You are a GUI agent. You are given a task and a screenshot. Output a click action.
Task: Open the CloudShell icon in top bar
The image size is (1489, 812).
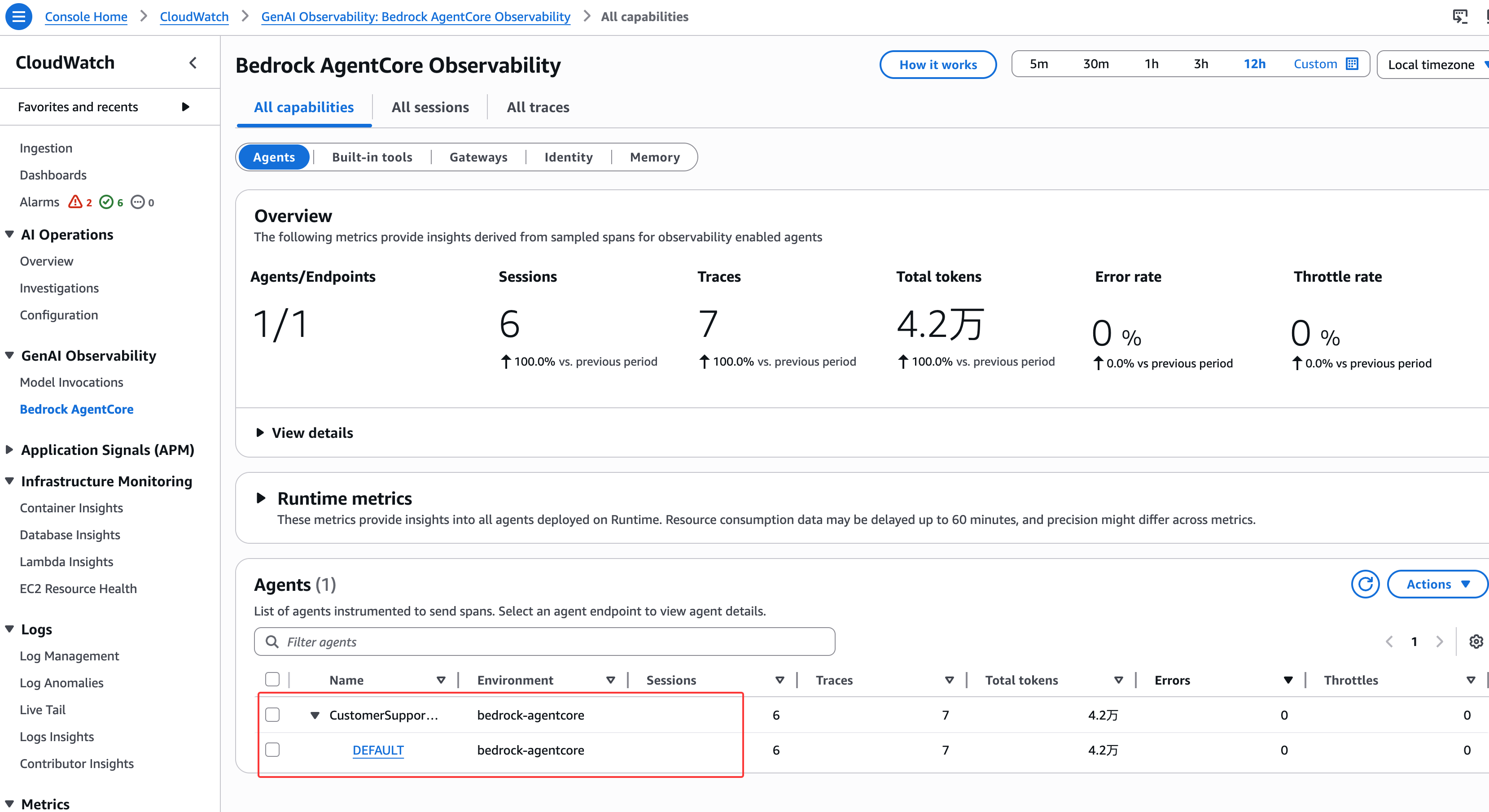(1459, 16)
